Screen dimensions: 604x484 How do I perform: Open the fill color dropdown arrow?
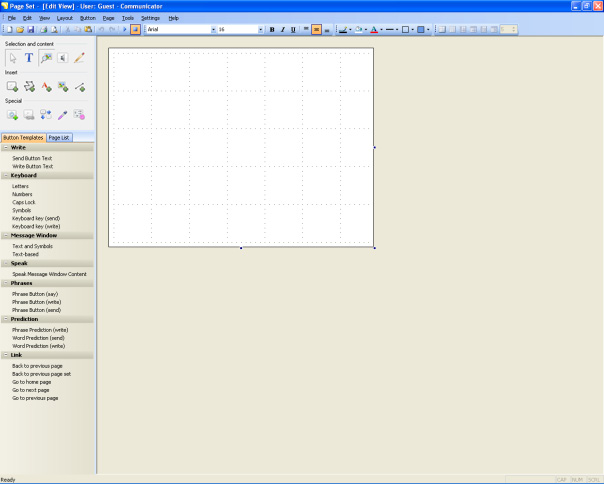tap(366, 29)
